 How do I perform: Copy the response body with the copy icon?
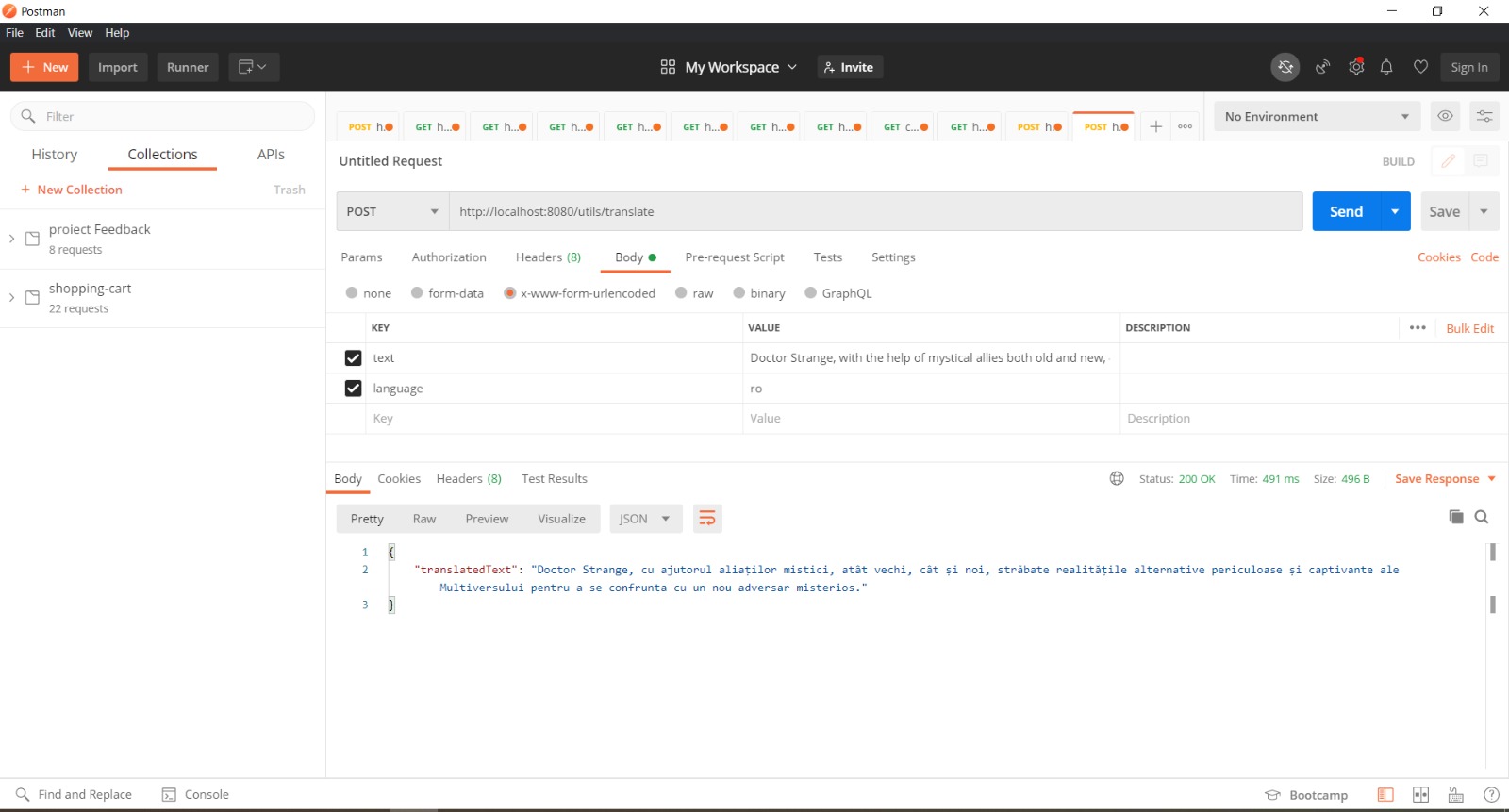coord(1456,517)
